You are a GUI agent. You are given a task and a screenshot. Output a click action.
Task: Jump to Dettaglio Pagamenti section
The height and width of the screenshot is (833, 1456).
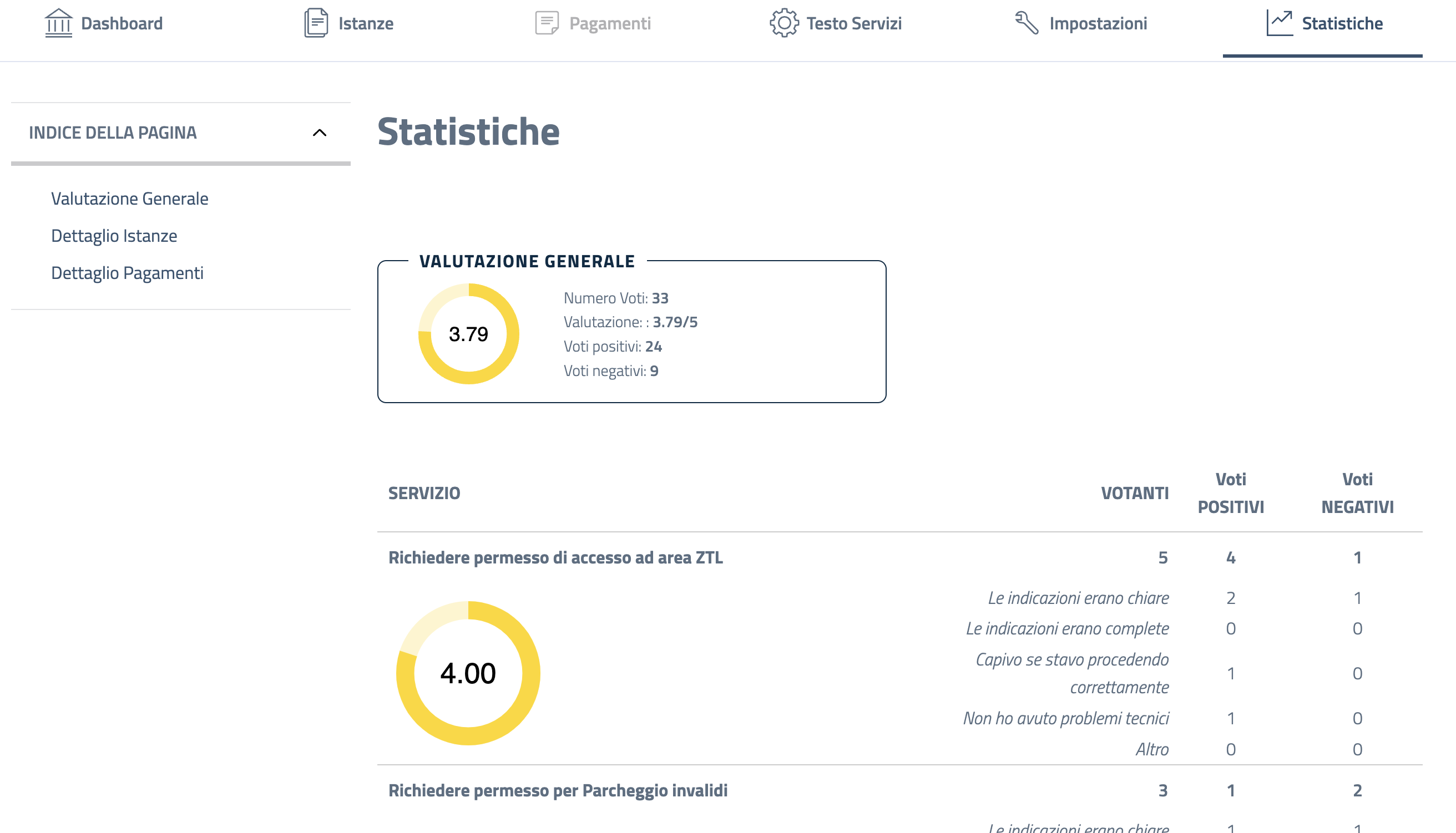click(127, 273)
